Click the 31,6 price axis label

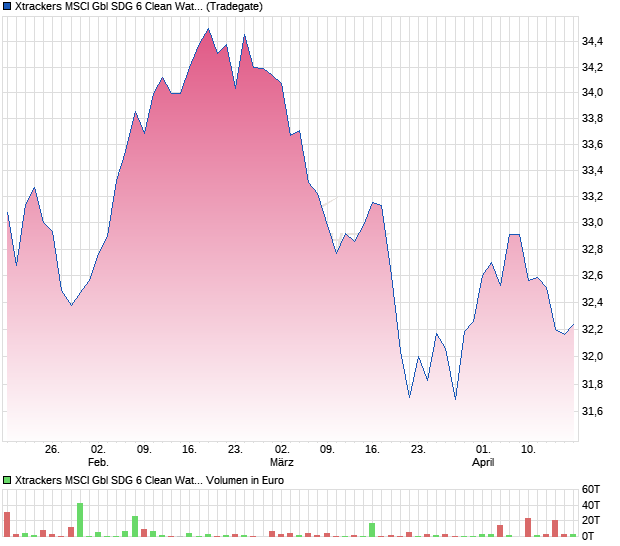pyautogui.click(x=592, y=412)
